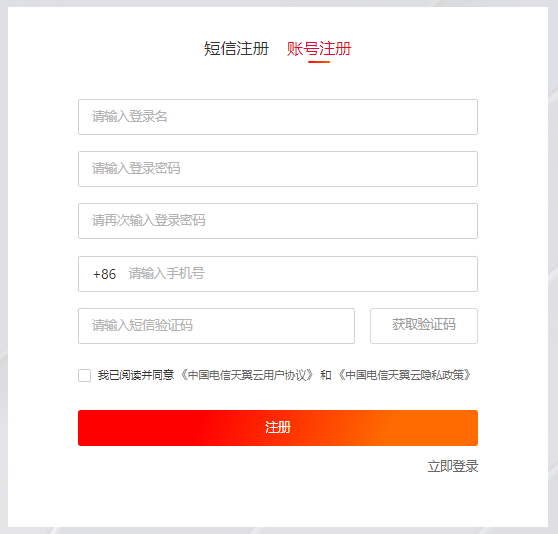The image size is (558, 534).
Task: Click the +86 country code prefix
Action: pos(104,274)
